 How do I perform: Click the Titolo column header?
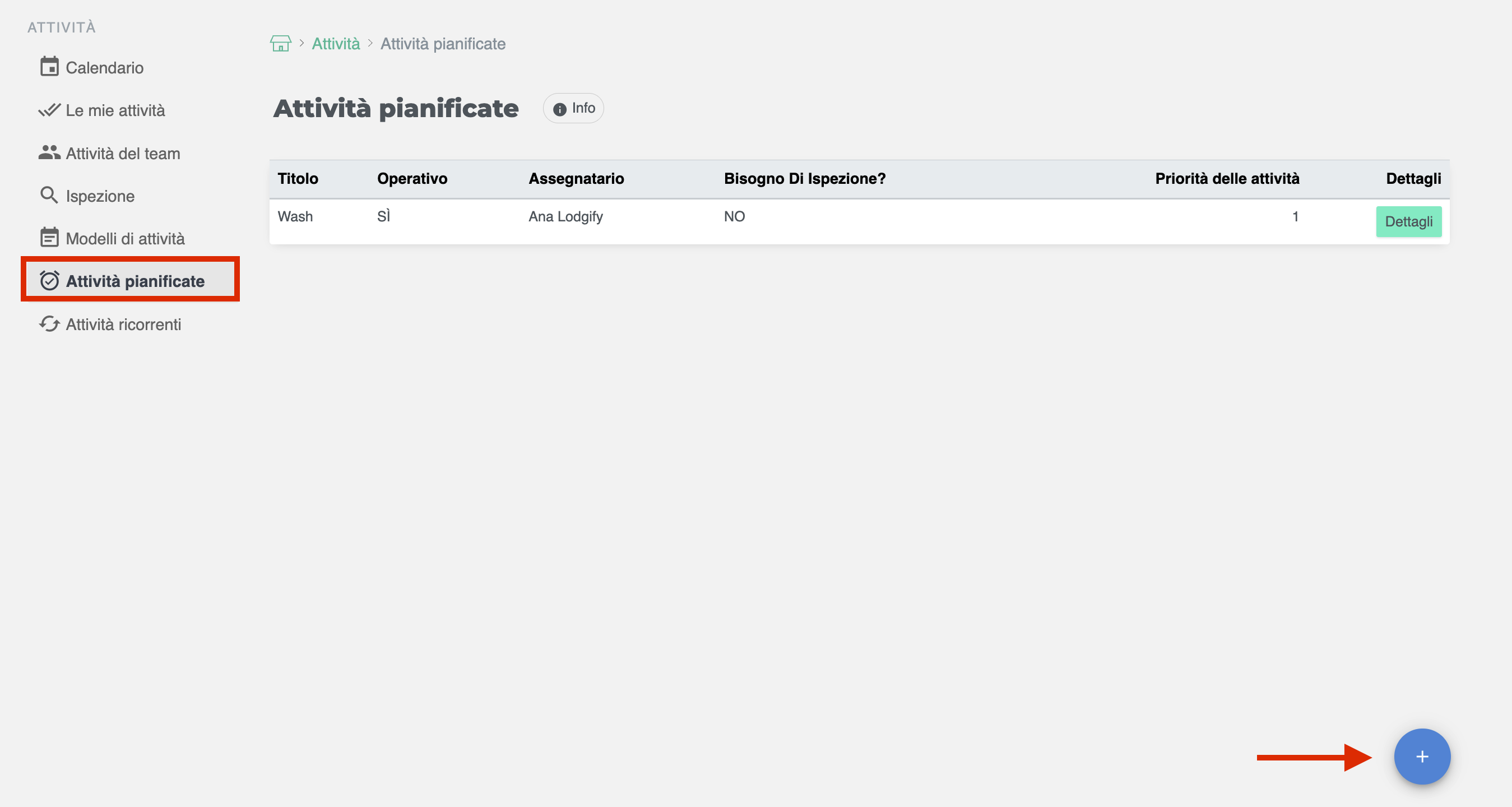[x=298, y=178]
